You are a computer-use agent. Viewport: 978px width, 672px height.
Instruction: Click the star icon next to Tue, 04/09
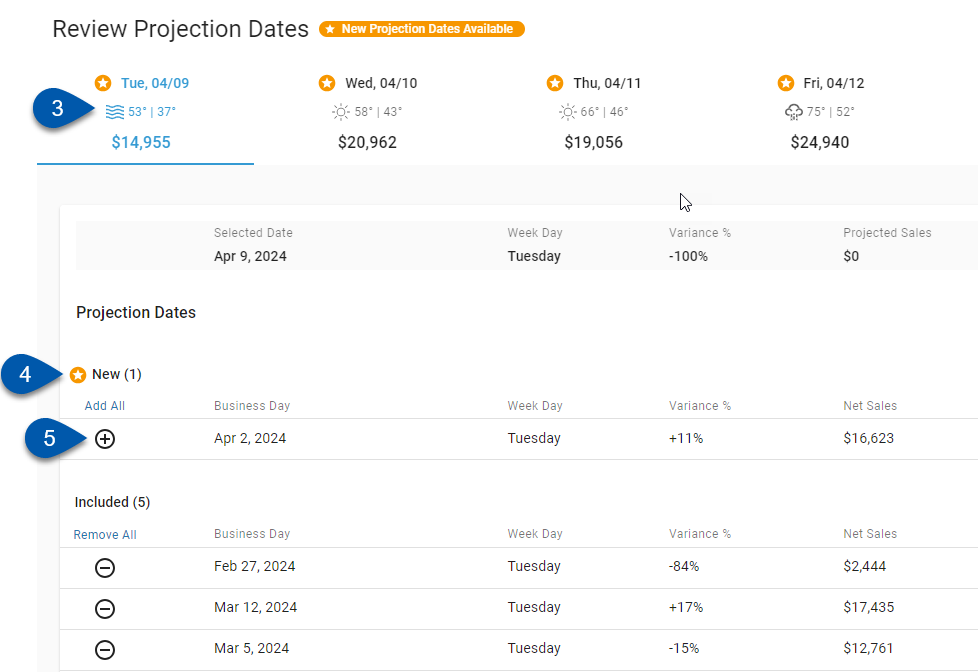tap(103, 83)
